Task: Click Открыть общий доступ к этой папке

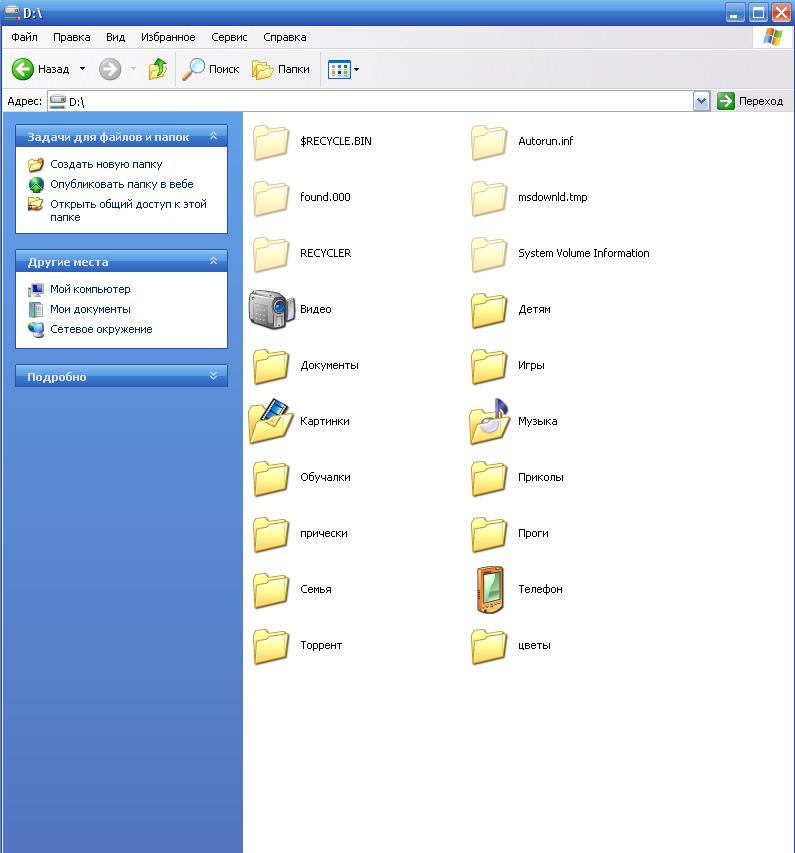Action: [128, 211]
